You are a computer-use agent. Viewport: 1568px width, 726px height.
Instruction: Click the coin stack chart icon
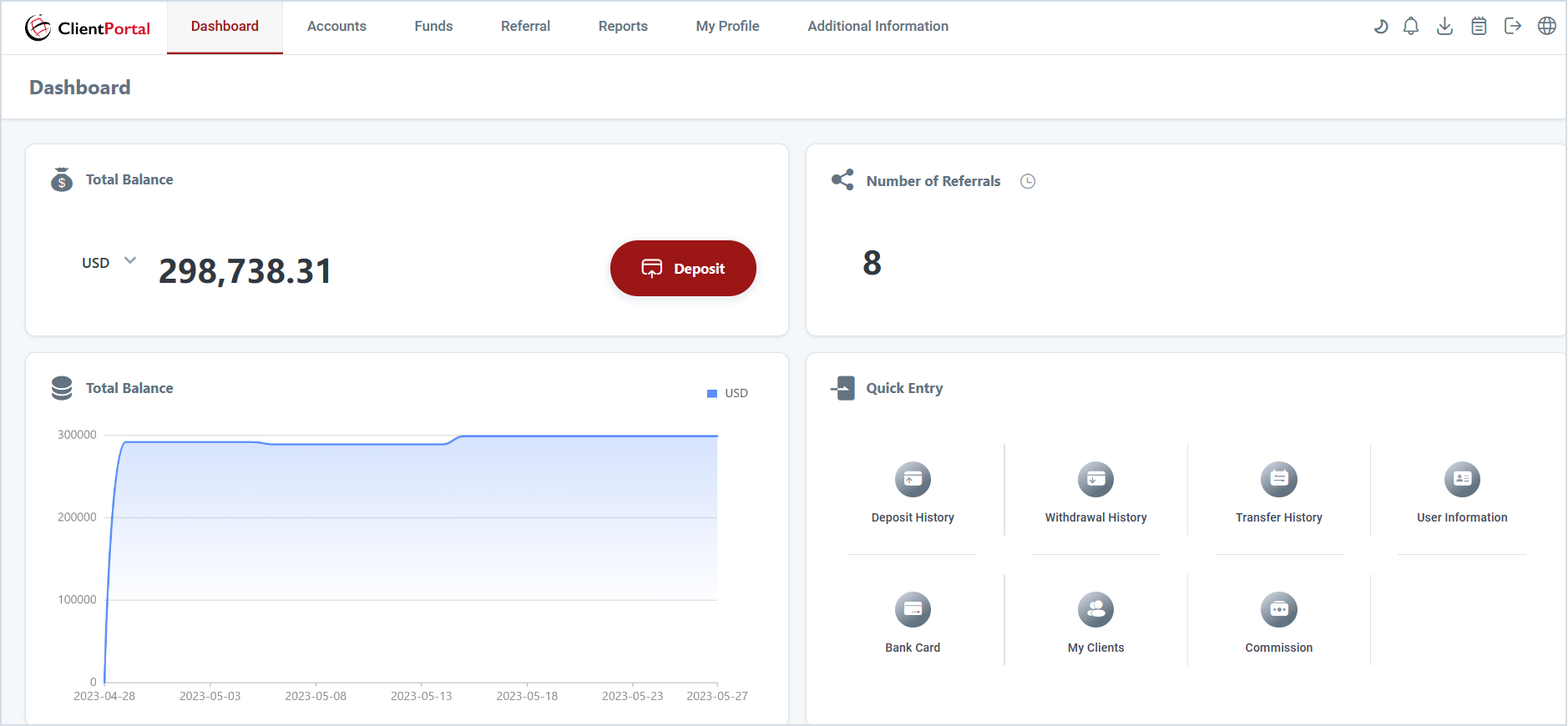(x=62, y=388)
